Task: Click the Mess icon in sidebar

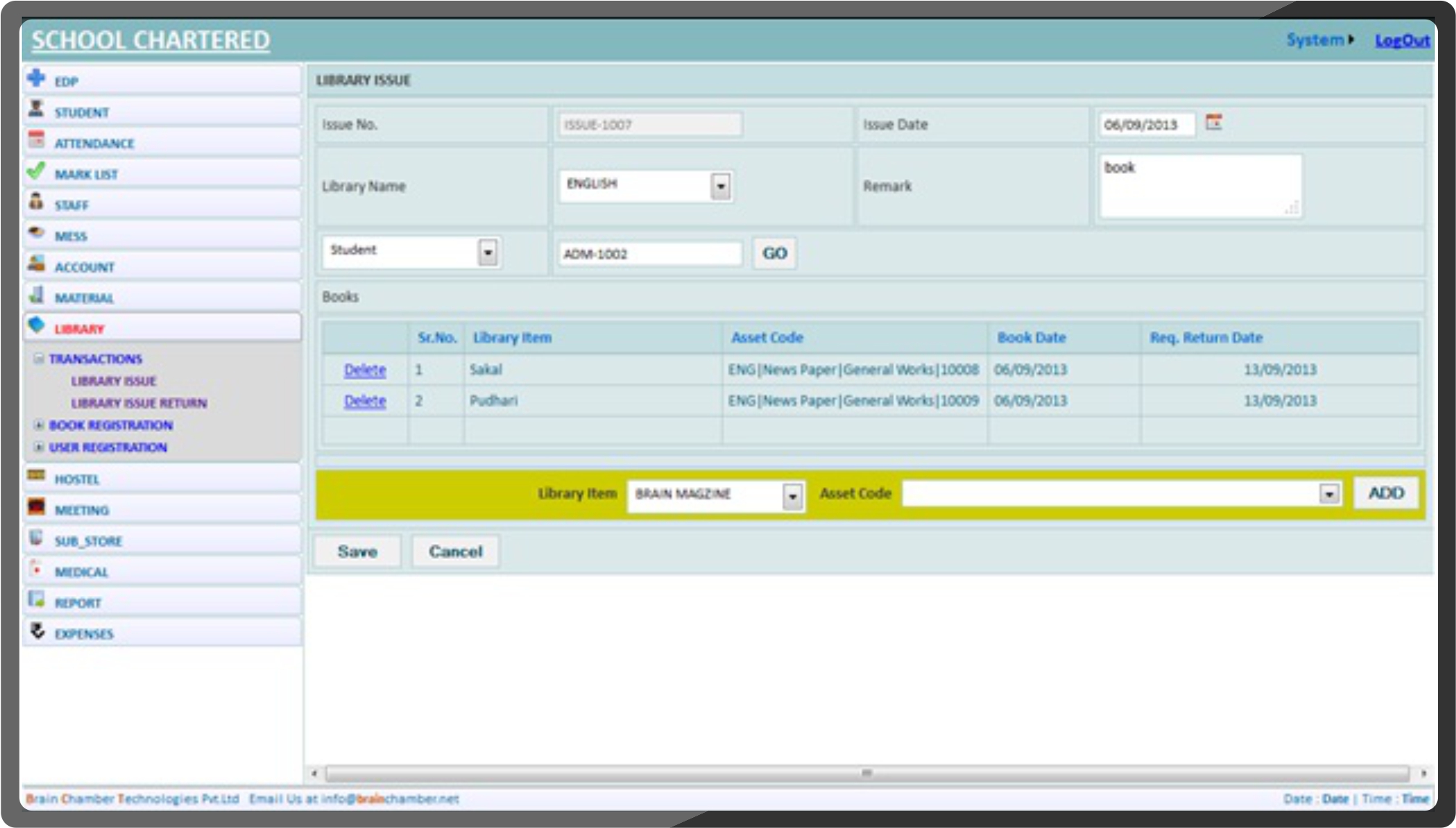Action: pos(36,233)
